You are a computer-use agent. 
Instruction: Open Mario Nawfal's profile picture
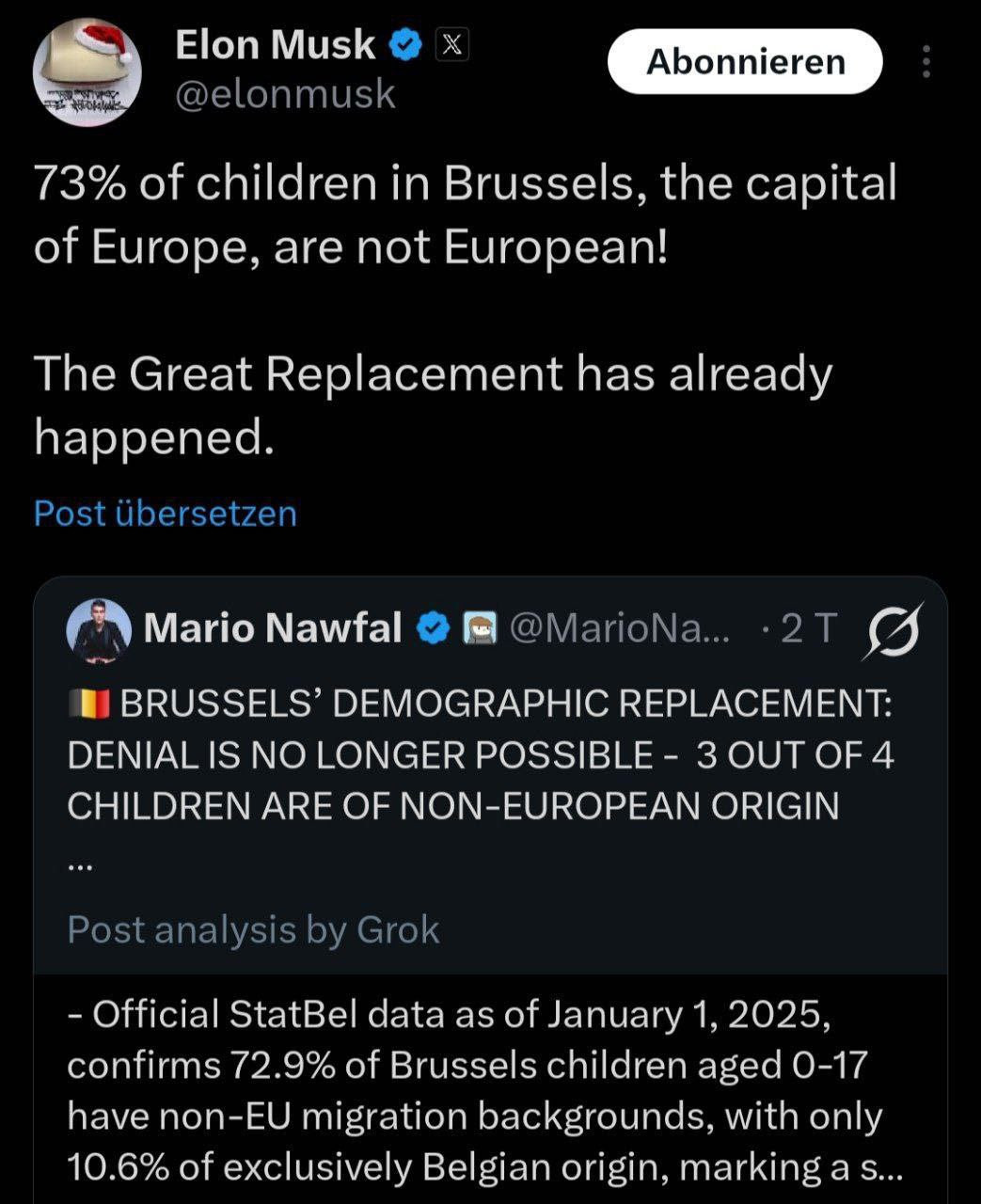pyautogui.click(x=99, y=629)
